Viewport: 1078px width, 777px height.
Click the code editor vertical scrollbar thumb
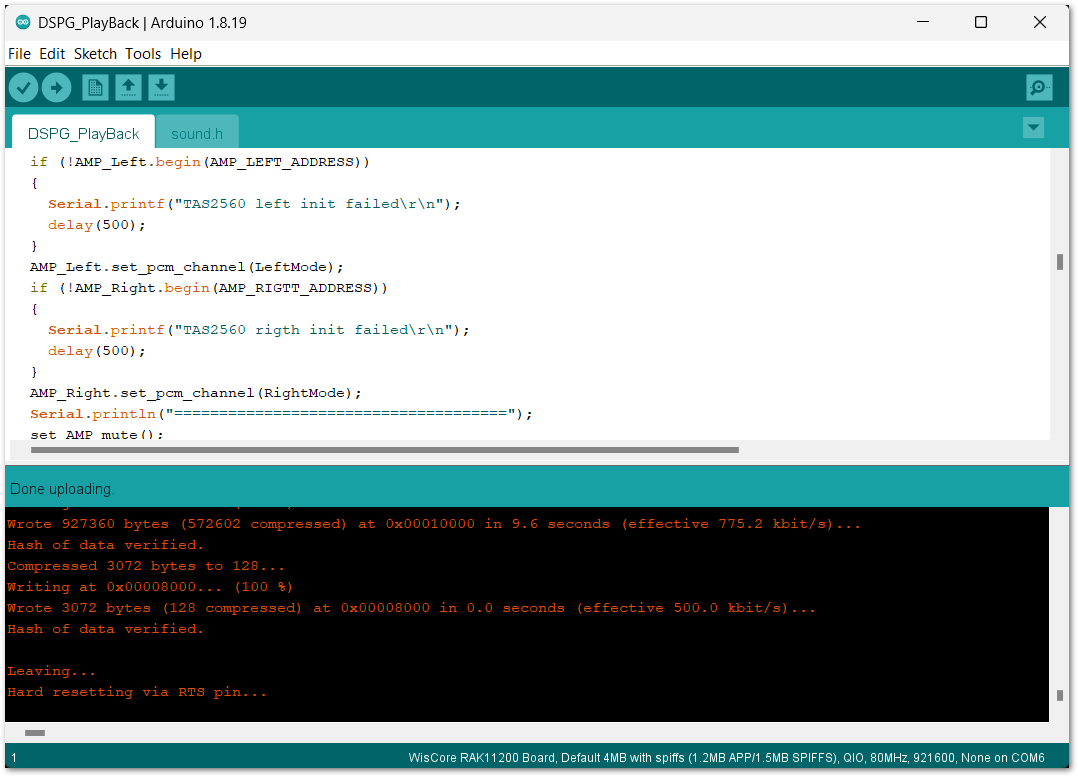coord(1059,262)
